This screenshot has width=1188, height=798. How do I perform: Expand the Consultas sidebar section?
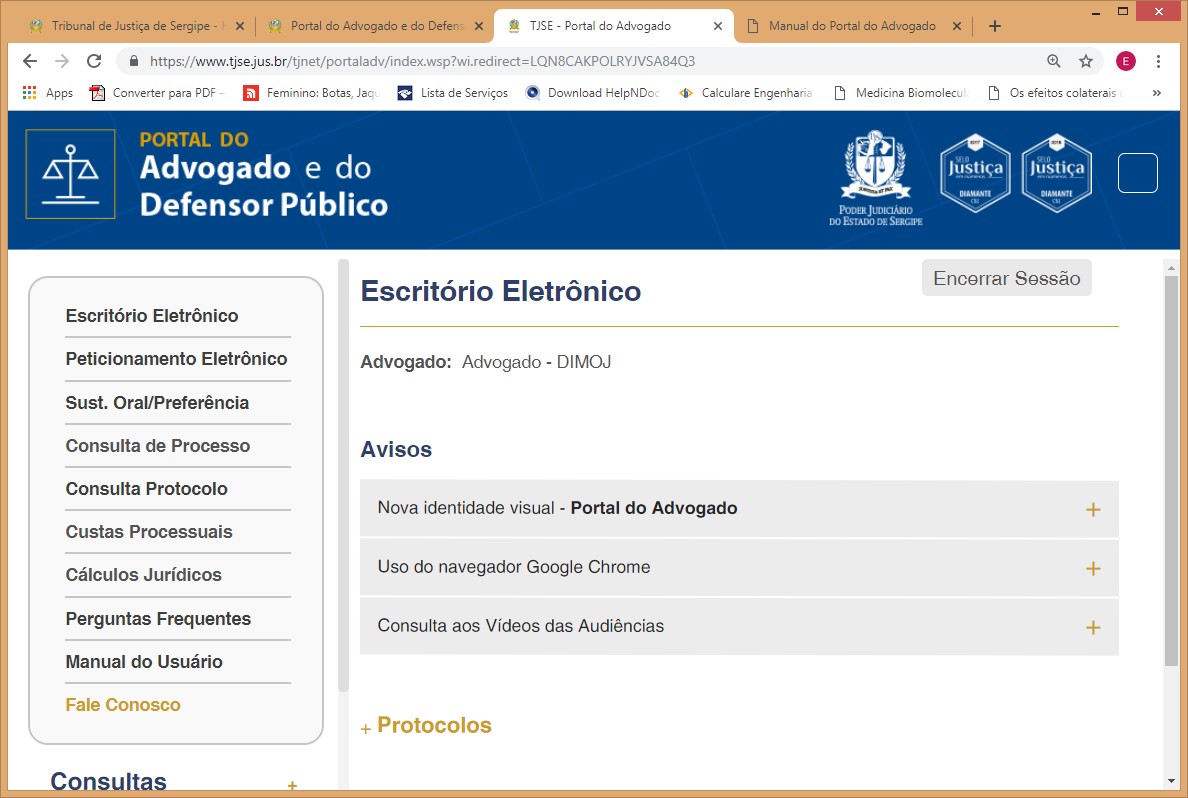point(292,786)
